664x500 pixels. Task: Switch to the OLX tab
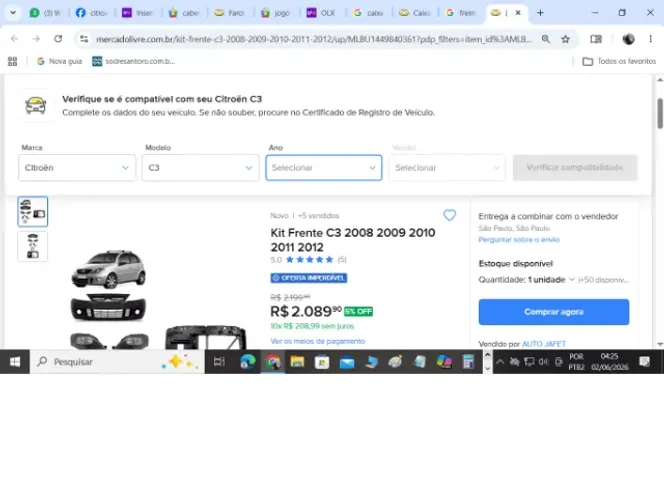pos(321,13)
